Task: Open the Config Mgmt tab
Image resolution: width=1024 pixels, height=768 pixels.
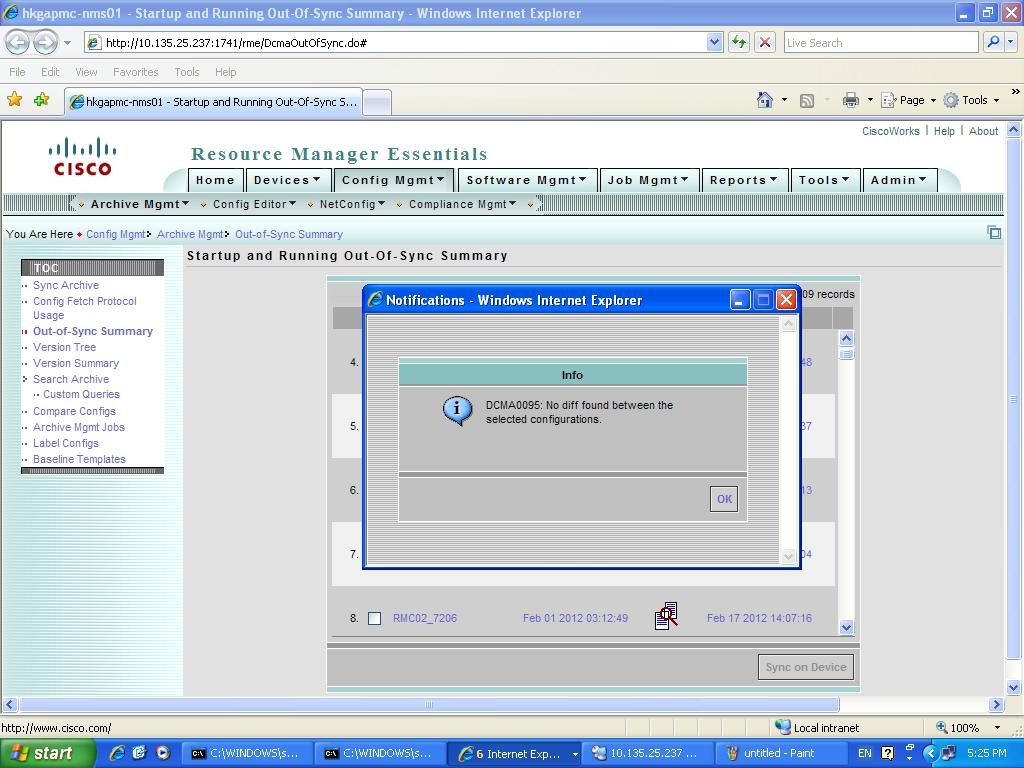Action: (393, 180)
